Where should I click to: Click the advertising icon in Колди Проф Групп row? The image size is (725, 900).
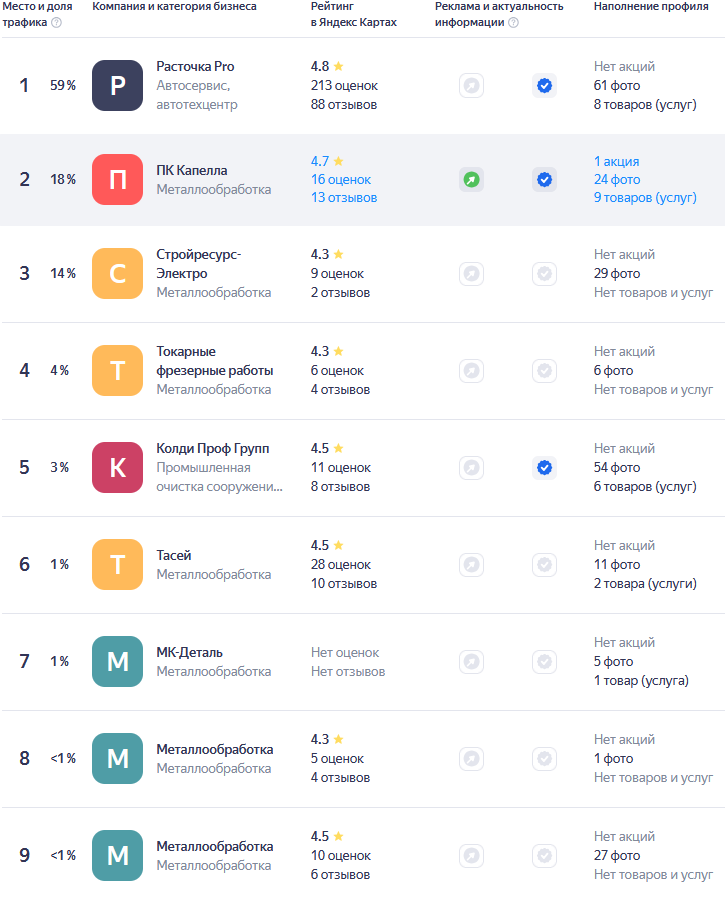(x=471, y=467)
